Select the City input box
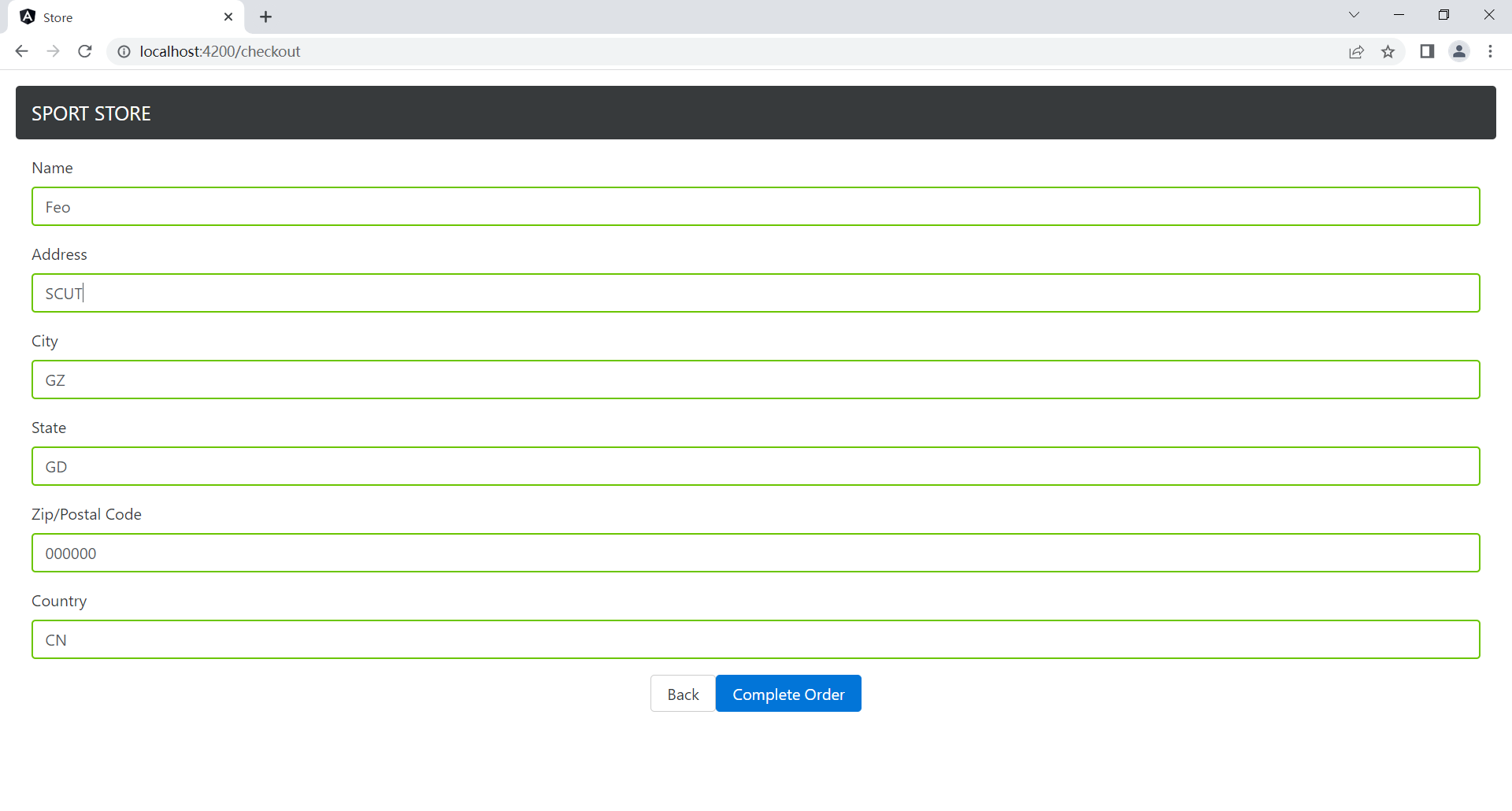The height and width of the screenshot is (811, 1512). click(x=756, y=380)
